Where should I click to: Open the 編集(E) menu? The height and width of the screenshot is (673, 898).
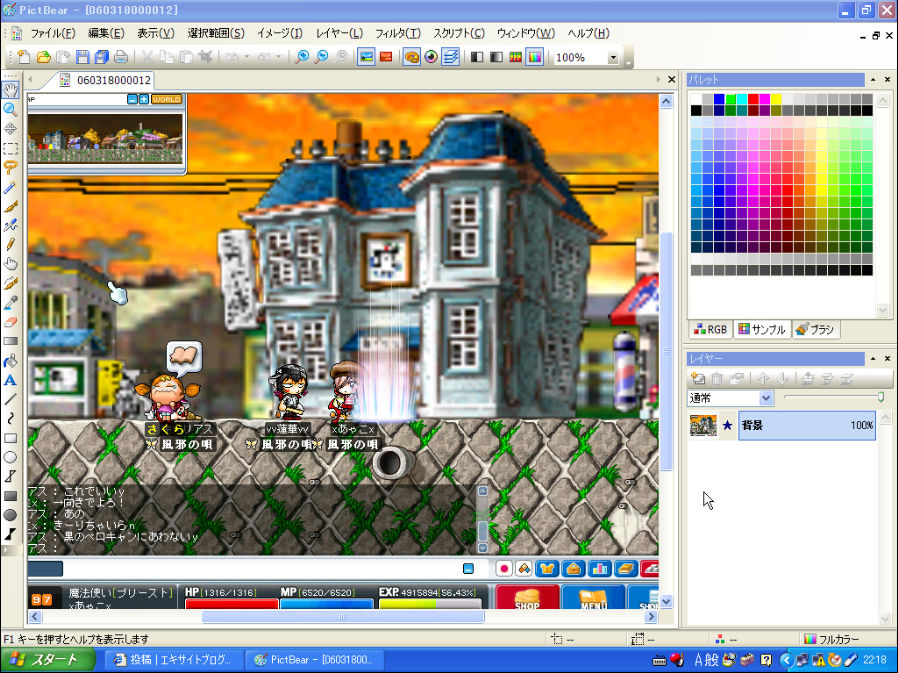pyautogui.click(x=106, y=33)
